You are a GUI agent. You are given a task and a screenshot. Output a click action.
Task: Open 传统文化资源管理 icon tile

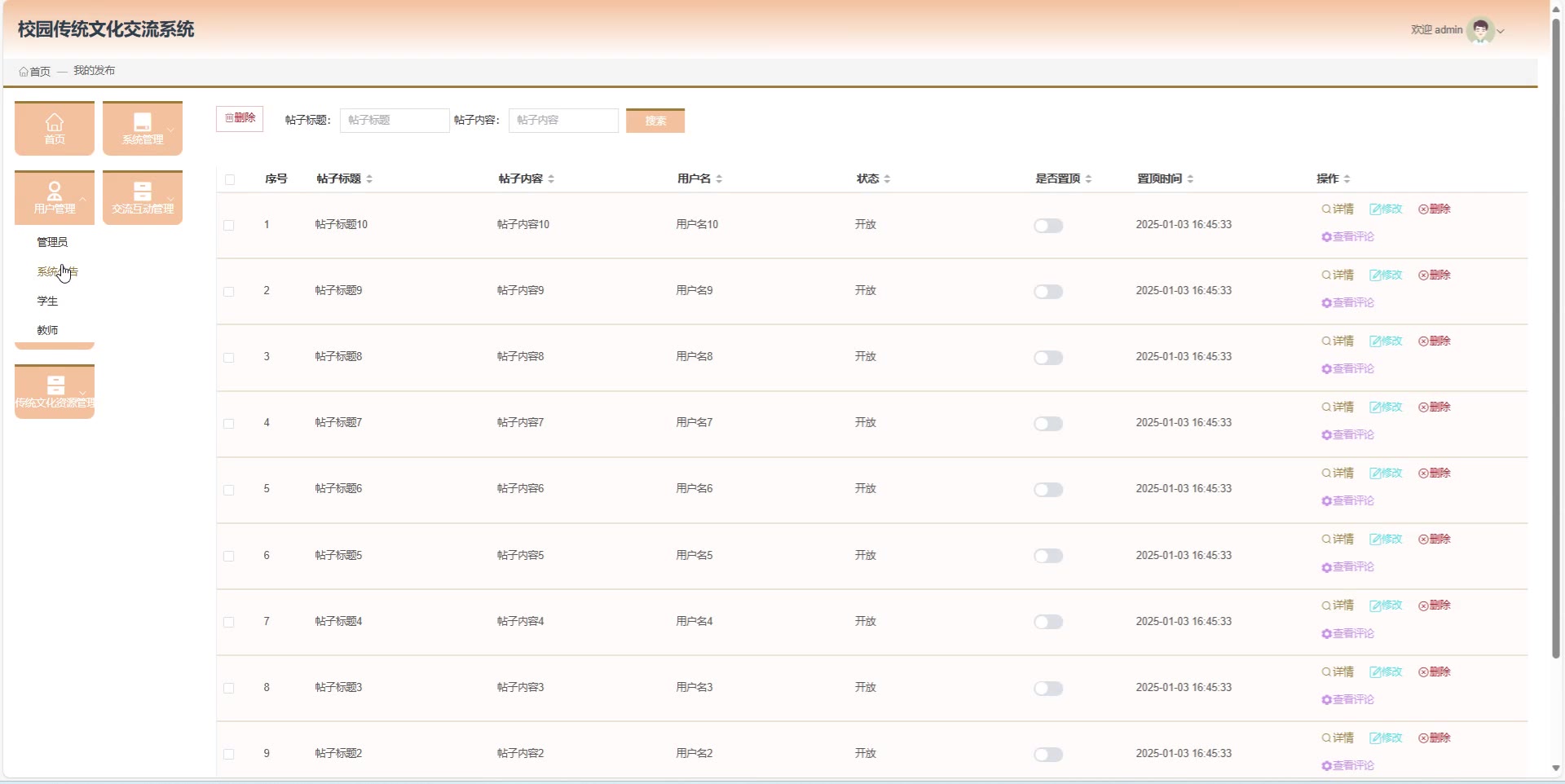click(x=55, y=385)
